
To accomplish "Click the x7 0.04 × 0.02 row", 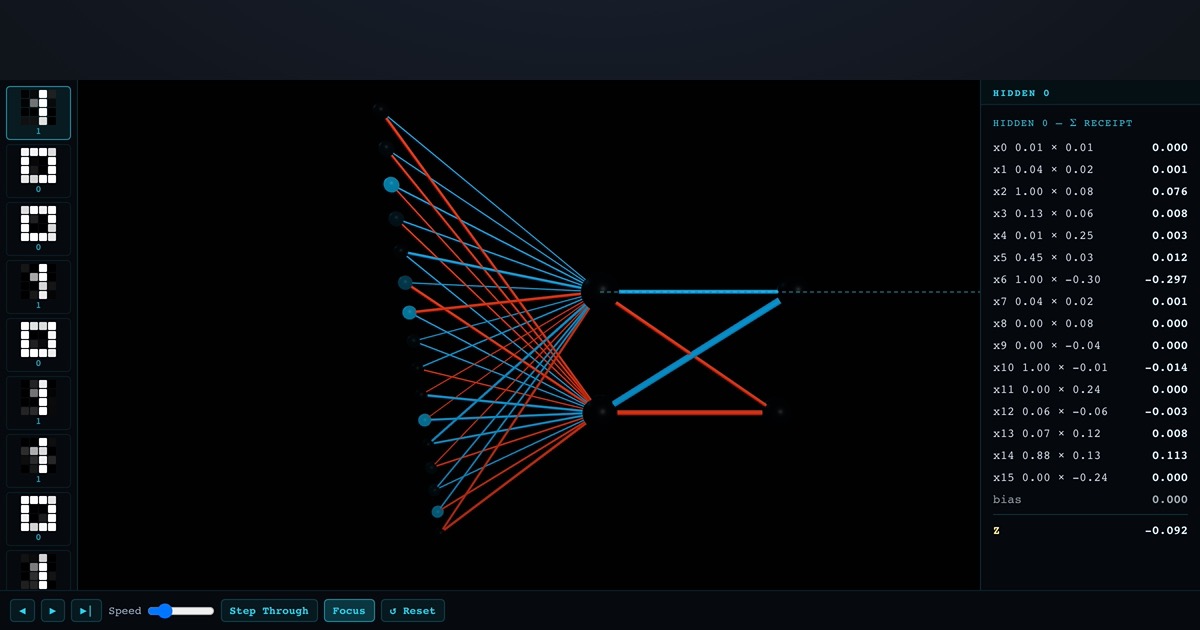I will tap(1090, 301).
